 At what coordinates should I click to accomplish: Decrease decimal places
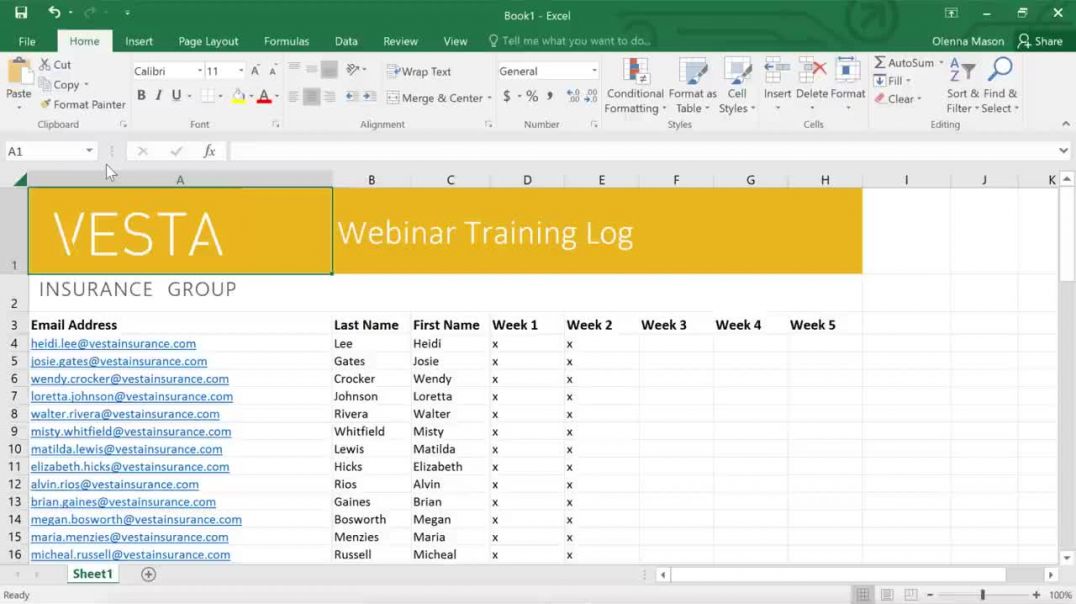(591, 96)
